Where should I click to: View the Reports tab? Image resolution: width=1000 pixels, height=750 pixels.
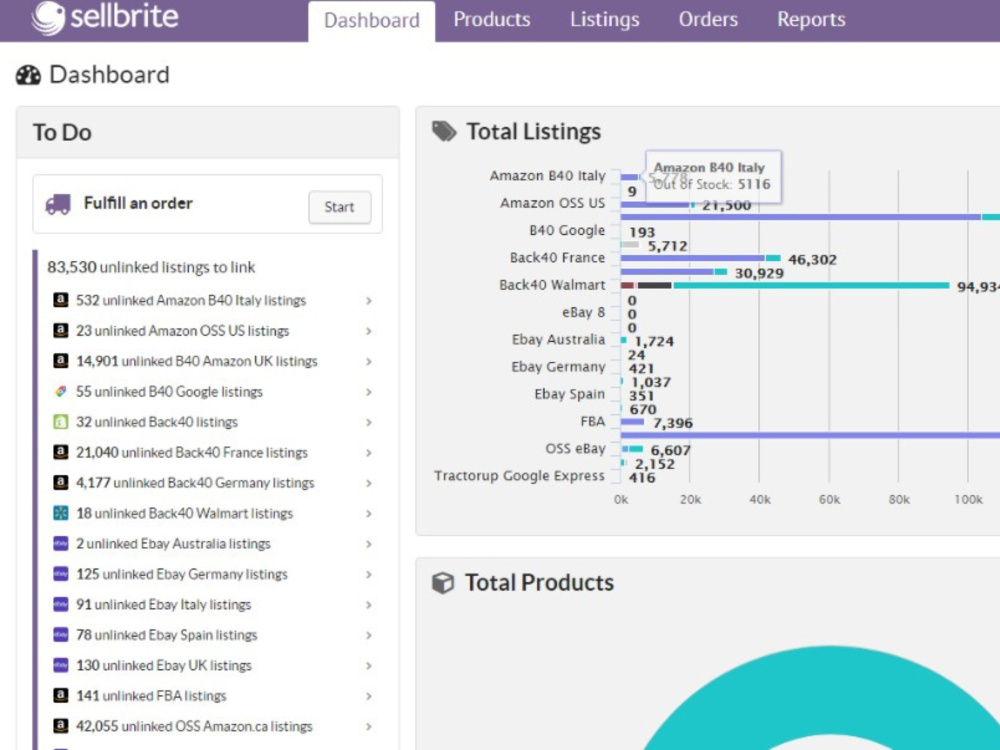(x=811, y=19)
